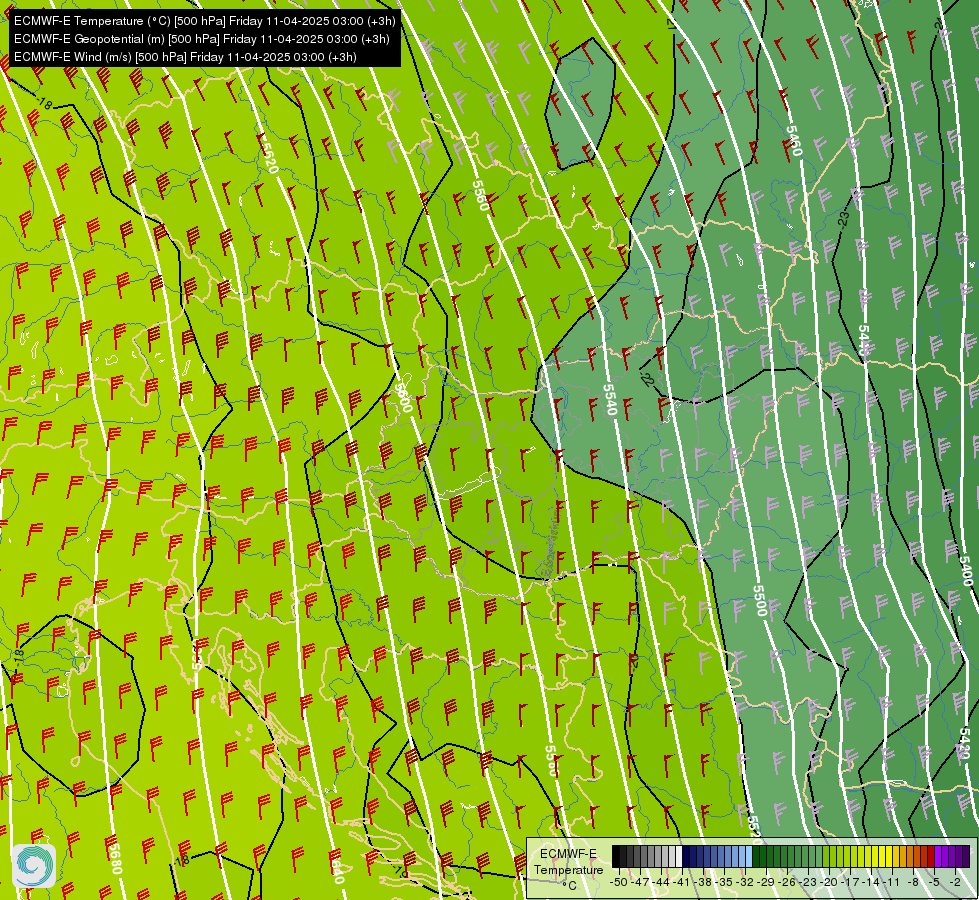Select the ECMWF-E Geopotential (m) title line
Viewport: 979px width, 900px height.
point(202,39)
